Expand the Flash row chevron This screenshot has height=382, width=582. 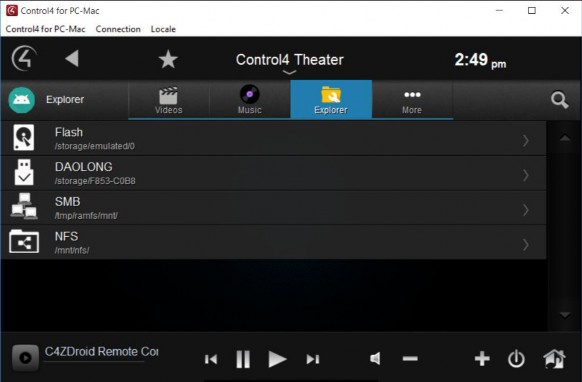pos(526,140)
